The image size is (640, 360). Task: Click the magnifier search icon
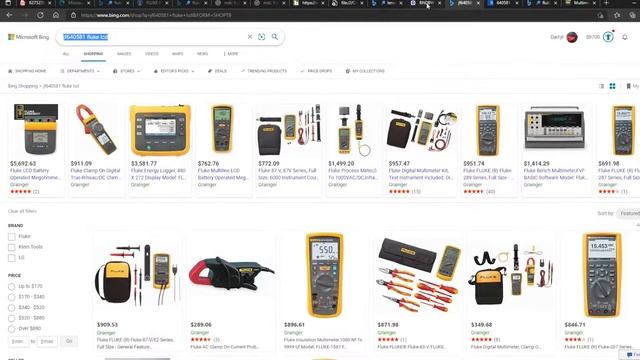pyautogui.click(x=275, y=37)
